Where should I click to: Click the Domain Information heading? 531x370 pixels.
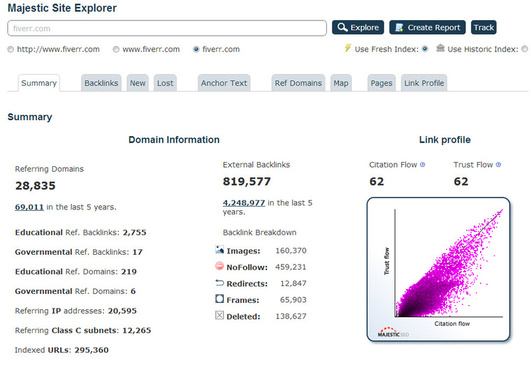click(174, 140)
